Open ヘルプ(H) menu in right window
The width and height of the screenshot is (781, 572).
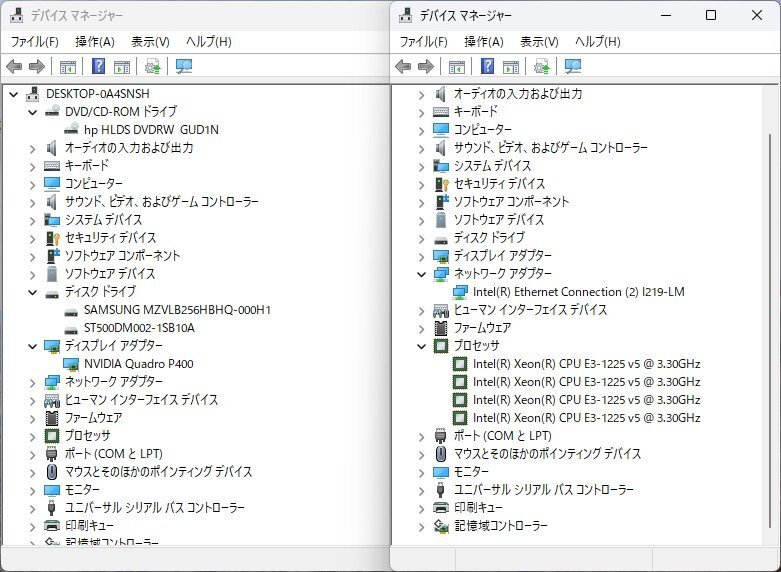[598, 42]
